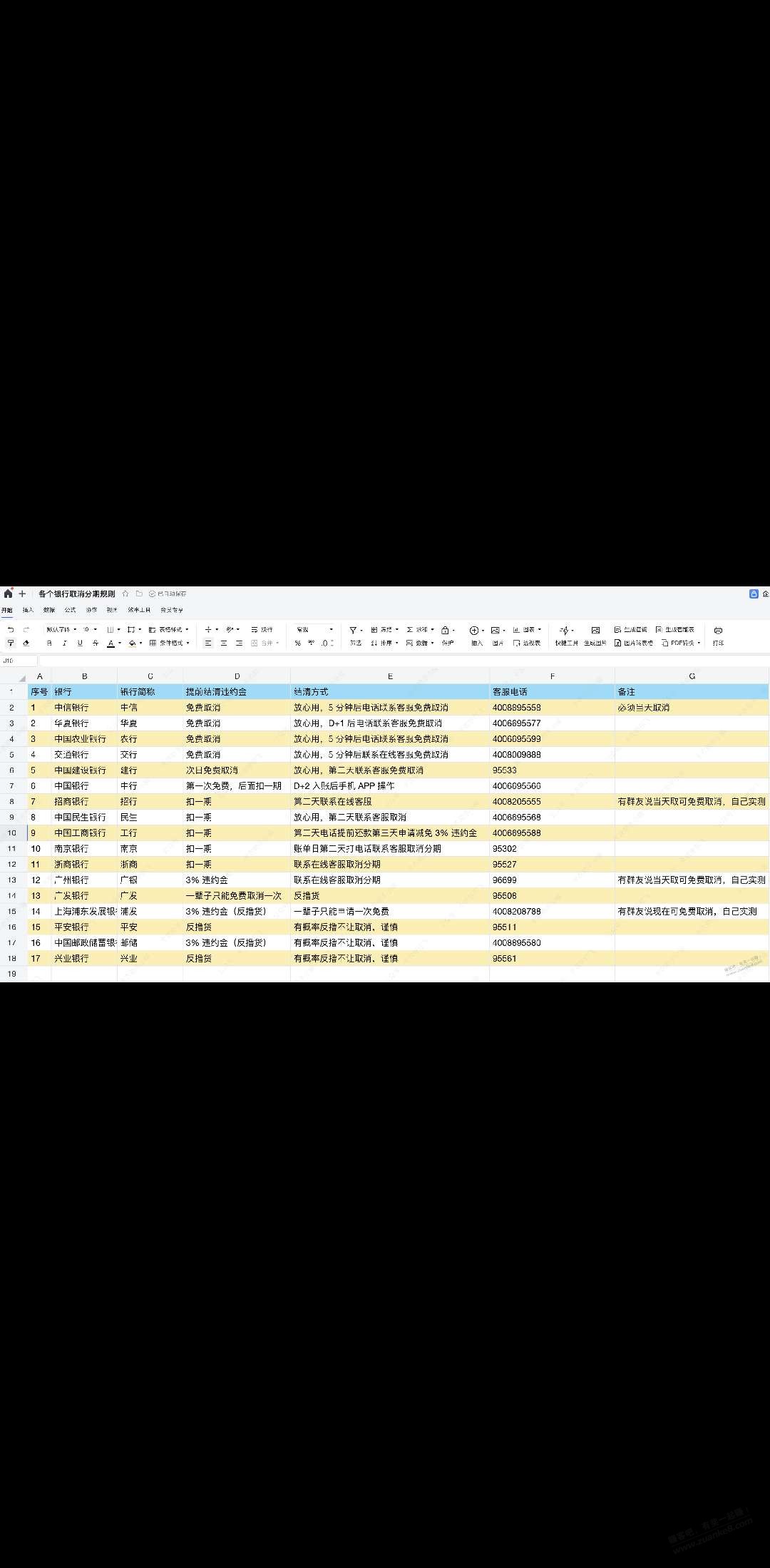Click the 合并 merge cells button

pyautogui.click(x=264, y=643)
